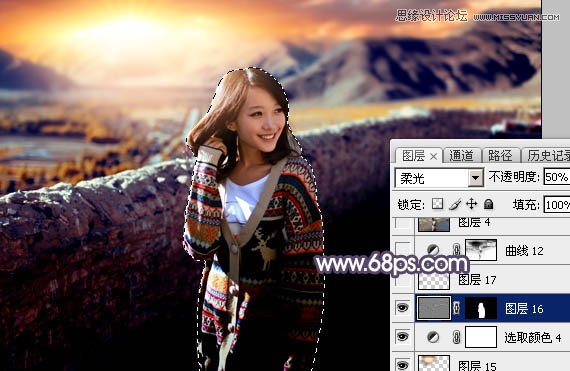Select the 图层 17 thumbnail

click(x=434, y=281)
